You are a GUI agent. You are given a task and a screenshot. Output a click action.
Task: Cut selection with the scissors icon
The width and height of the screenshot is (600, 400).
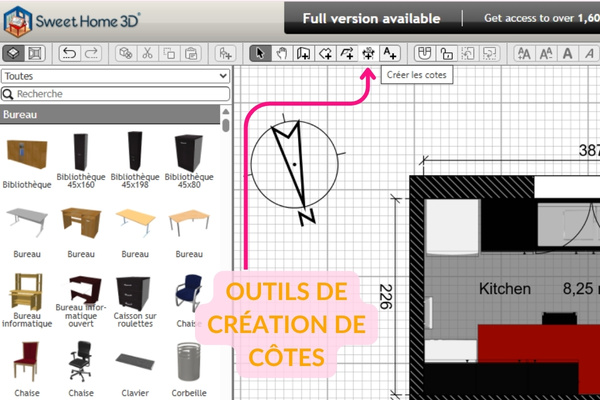point(147,53)
